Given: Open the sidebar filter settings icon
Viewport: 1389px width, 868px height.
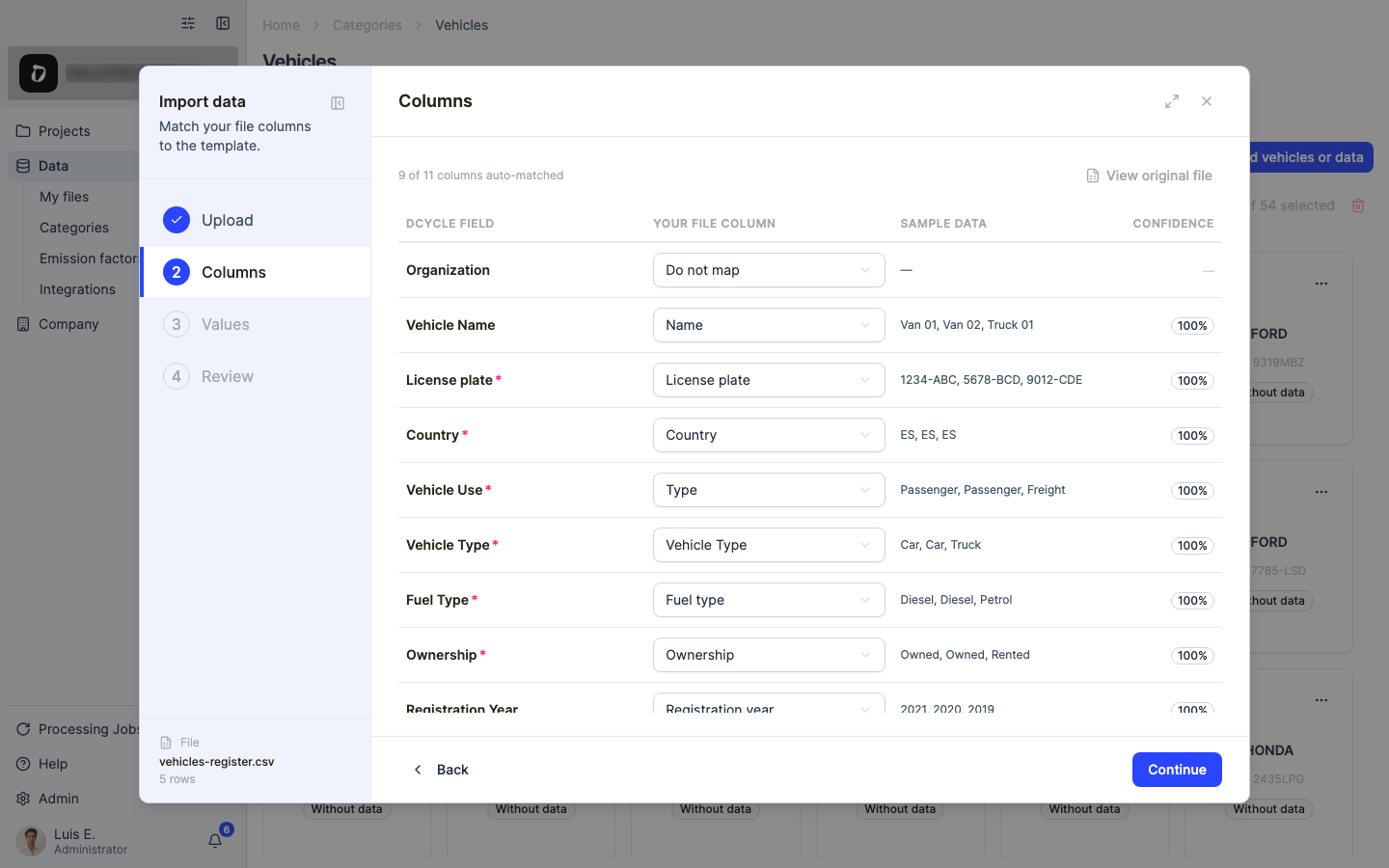Looking at the screenshot, I should 188,23.
